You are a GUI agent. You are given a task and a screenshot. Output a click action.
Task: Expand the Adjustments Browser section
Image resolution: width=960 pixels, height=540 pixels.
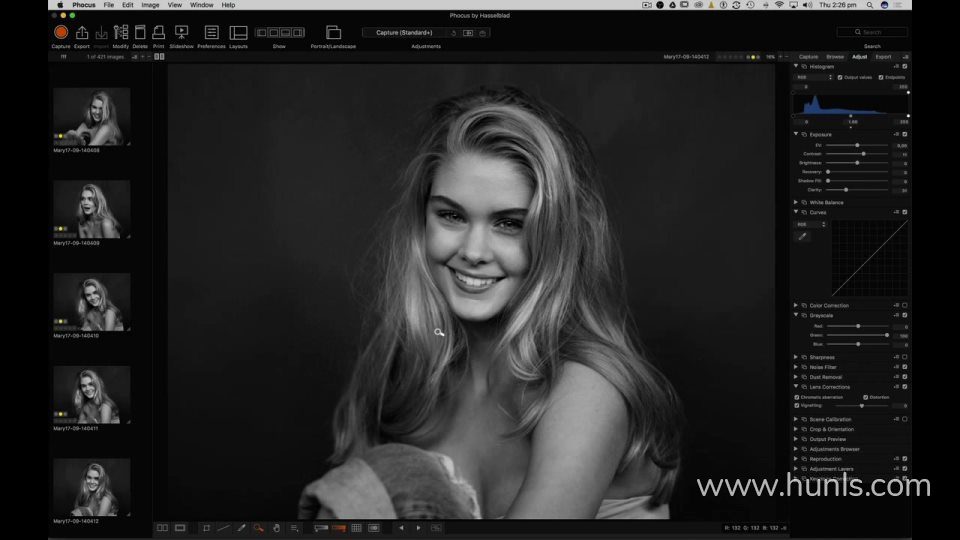796,449
